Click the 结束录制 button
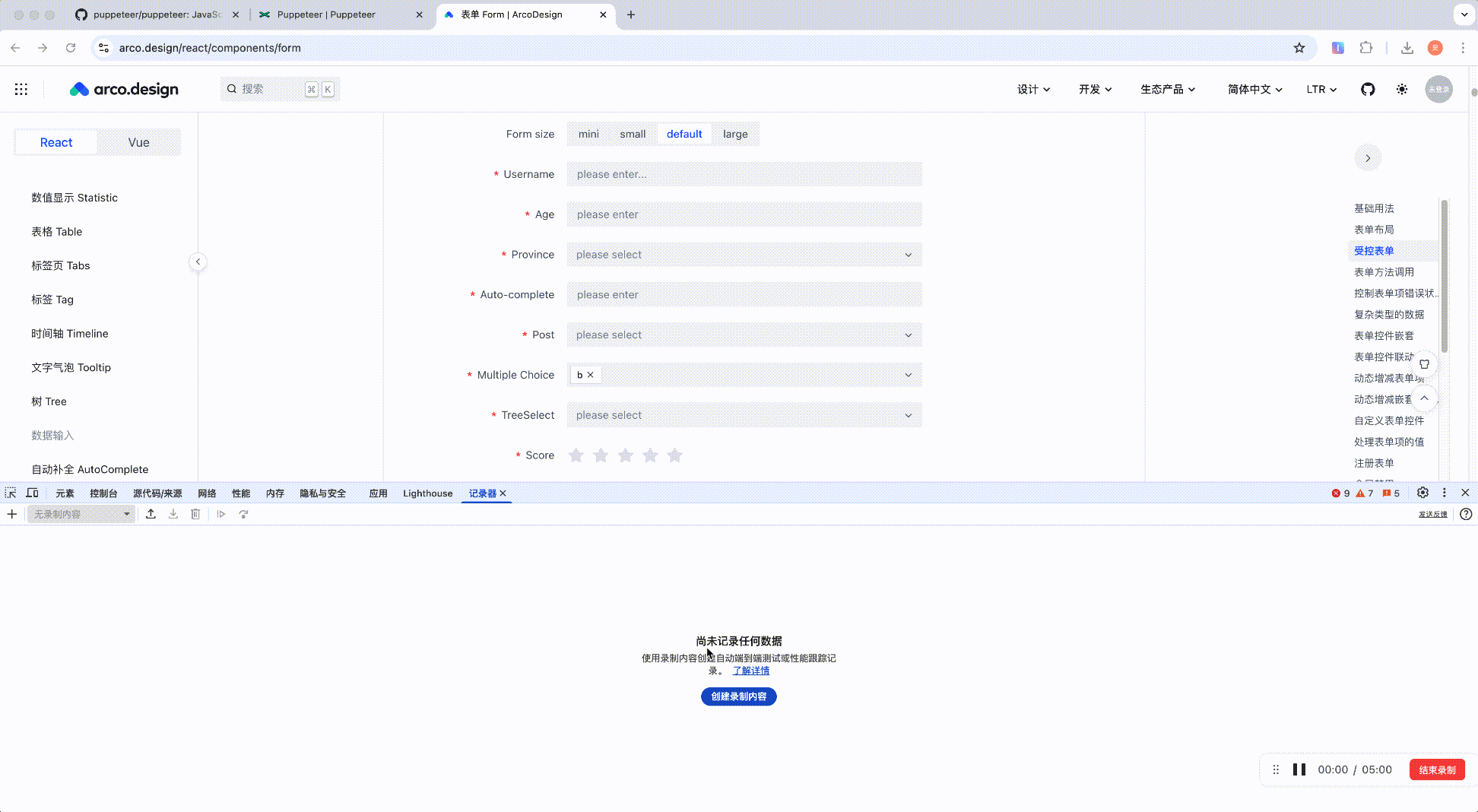Image resolution: width=1478 pixels, height=812 pixels. [1437, 769]
